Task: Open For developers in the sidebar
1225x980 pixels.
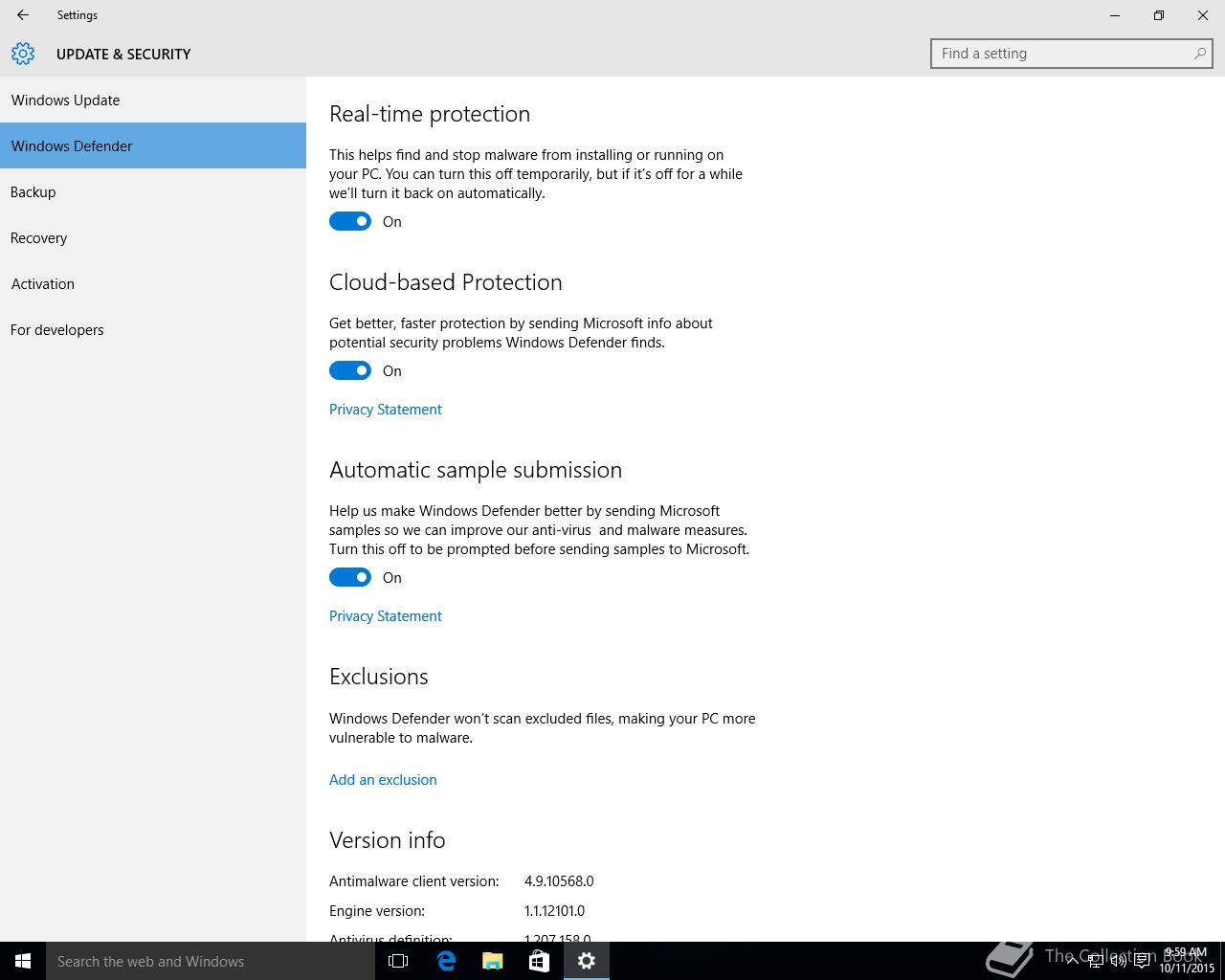Action: [153, 329]
